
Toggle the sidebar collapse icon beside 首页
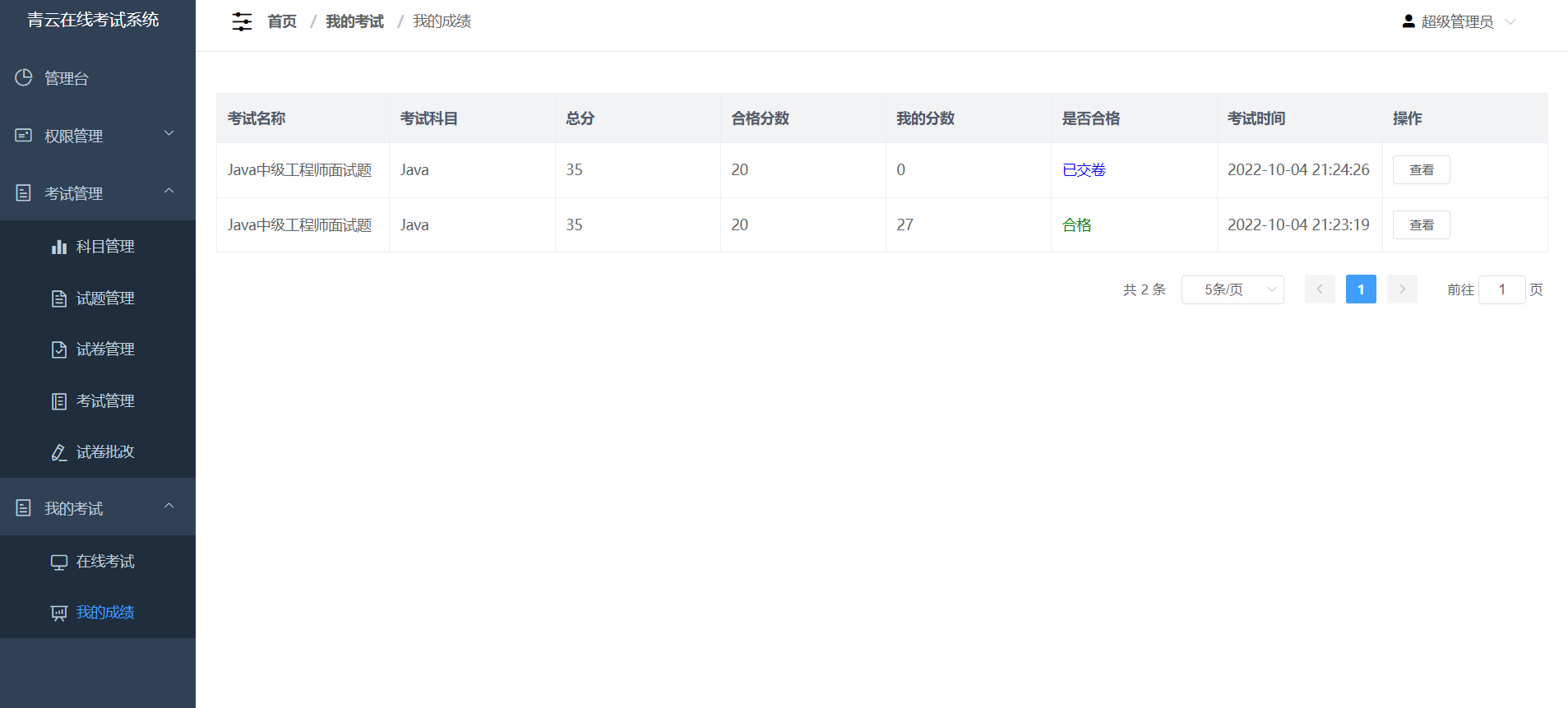(x=242, y=21)
